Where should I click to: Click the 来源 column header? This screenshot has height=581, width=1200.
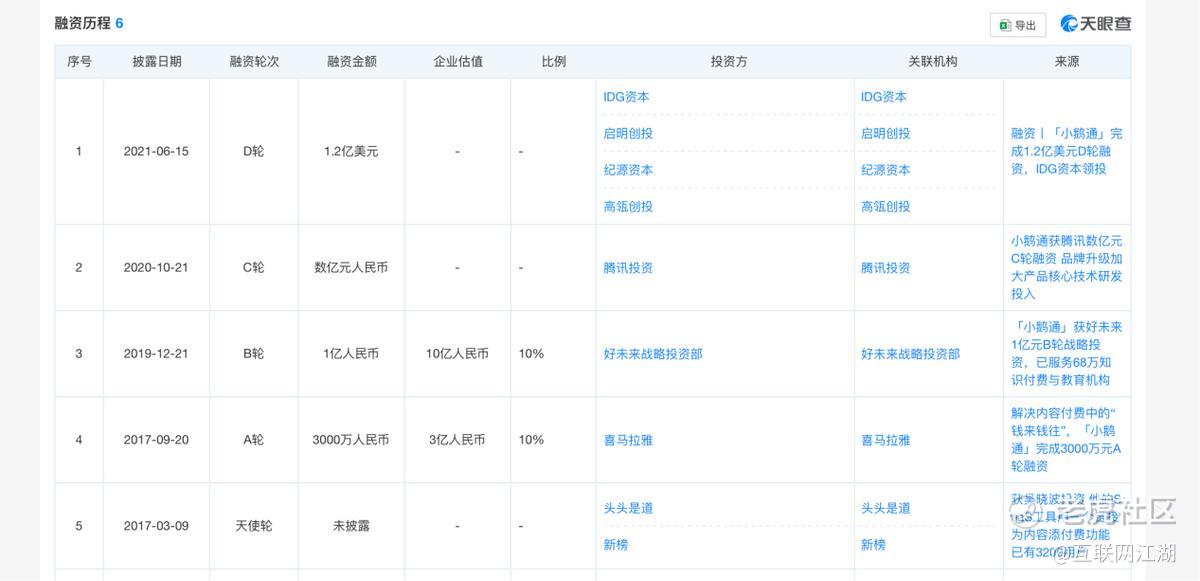[x=1067, y=61]
